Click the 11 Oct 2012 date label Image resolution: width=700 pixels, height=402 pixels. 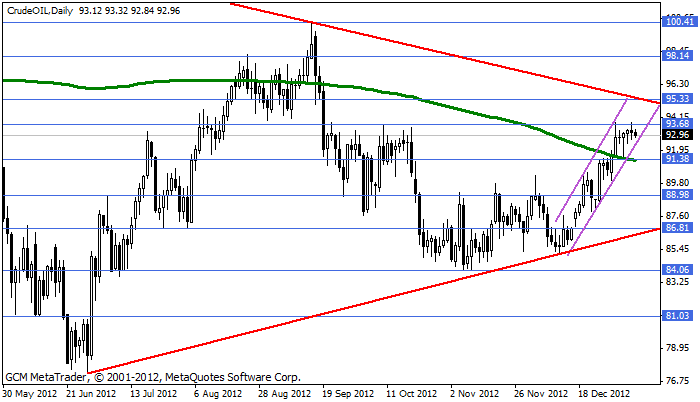[412, 394]
